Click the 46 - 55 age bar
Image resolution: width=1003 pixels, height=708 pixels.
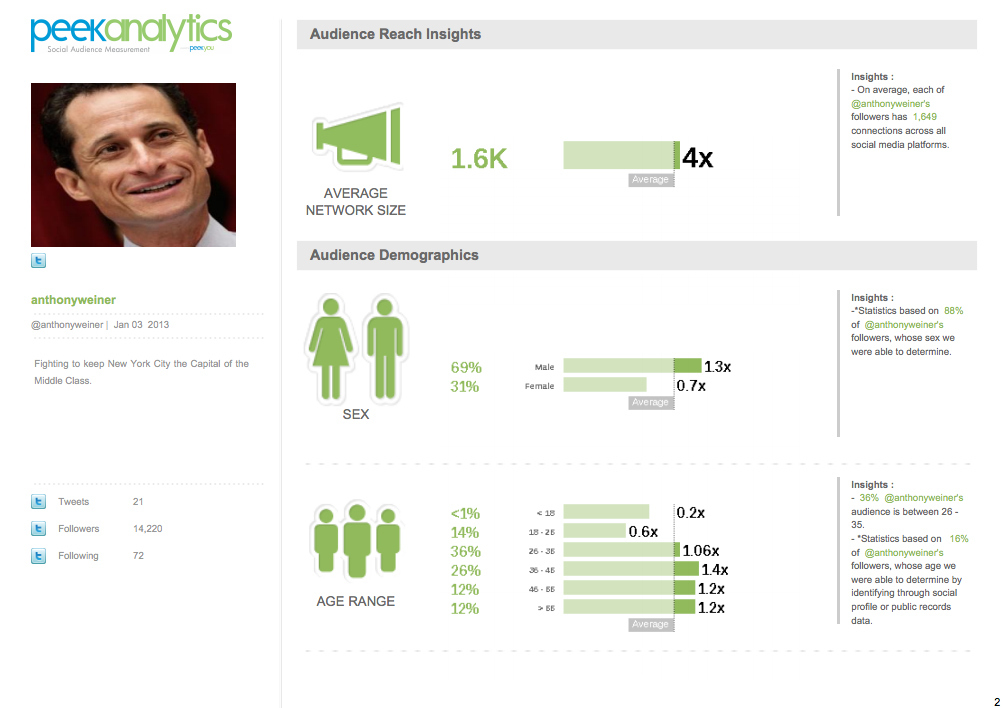(x=629, y=588)
